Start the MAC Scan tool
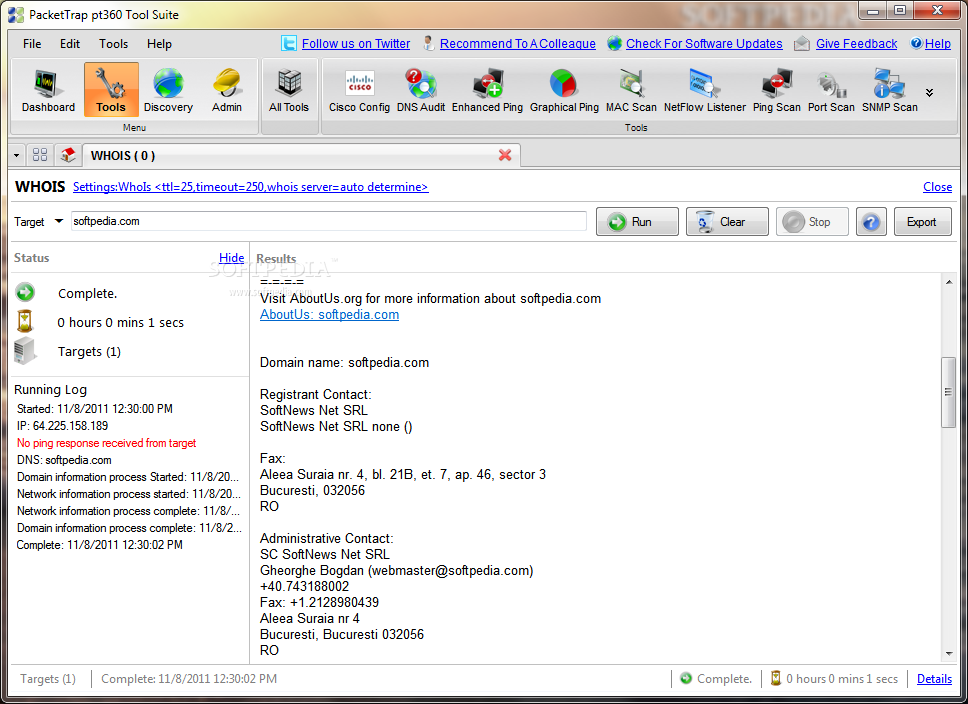968x704 pixels. click(x=631, y=91)
